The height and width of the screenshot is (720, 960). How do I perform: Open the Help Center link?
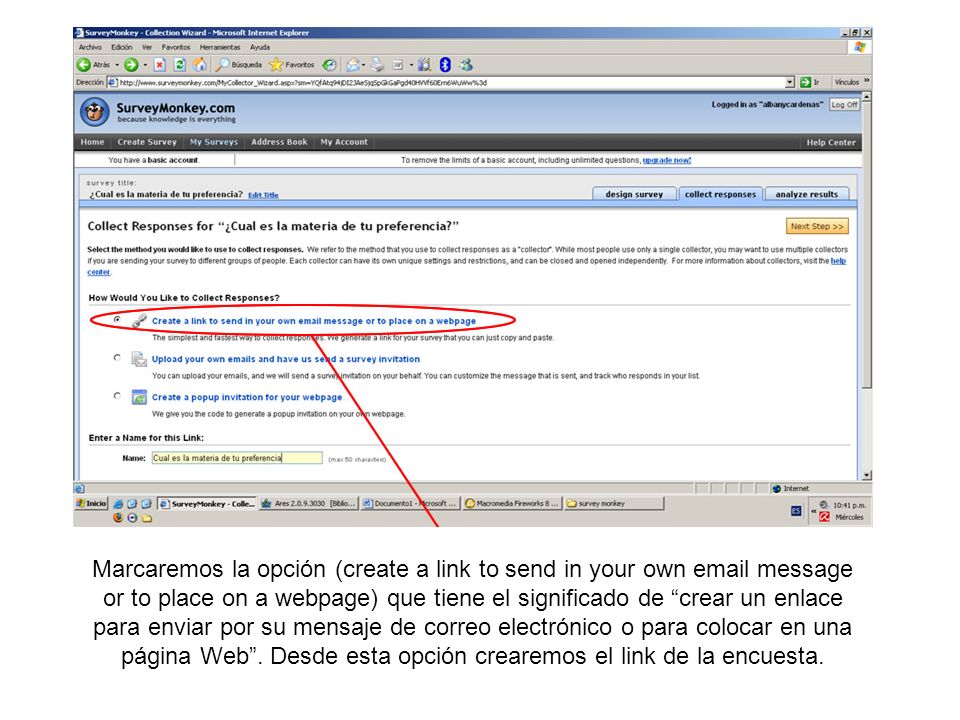(x=831, y=143)
